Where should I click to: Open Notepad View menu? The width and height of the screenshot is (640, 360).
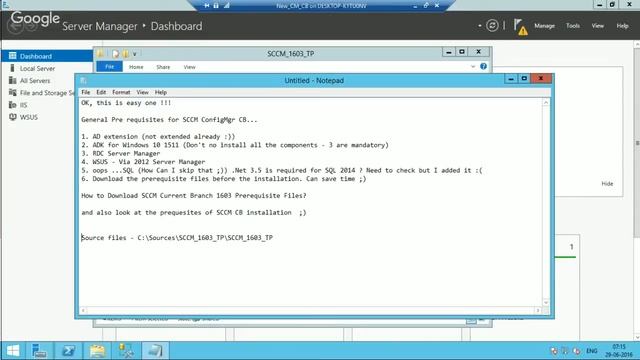(x=142, y=92)
